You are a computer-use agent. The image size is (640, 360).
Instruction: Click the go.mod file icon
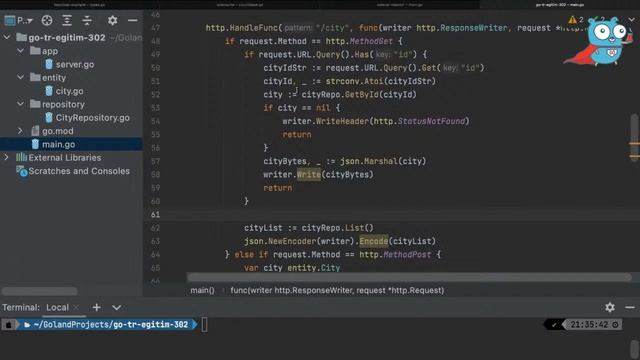click(x=36, y=131)
